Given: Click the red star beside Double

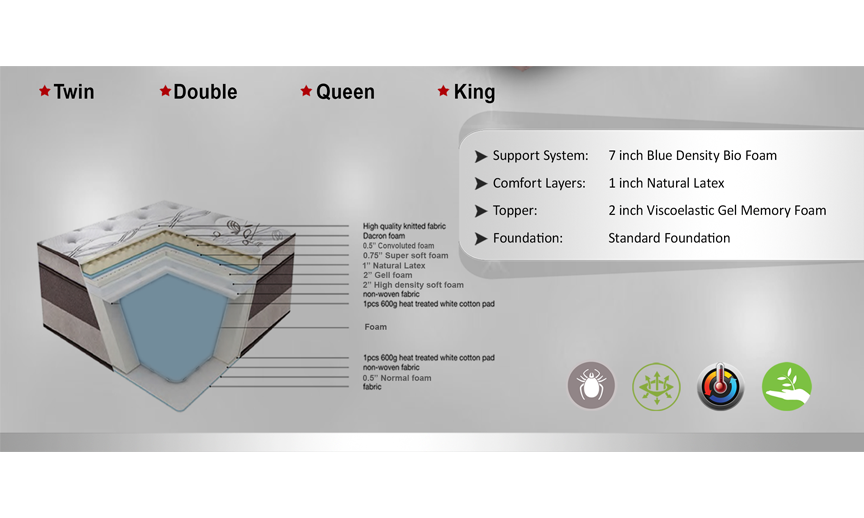Looking at the screenshot, I should [165, 91].
